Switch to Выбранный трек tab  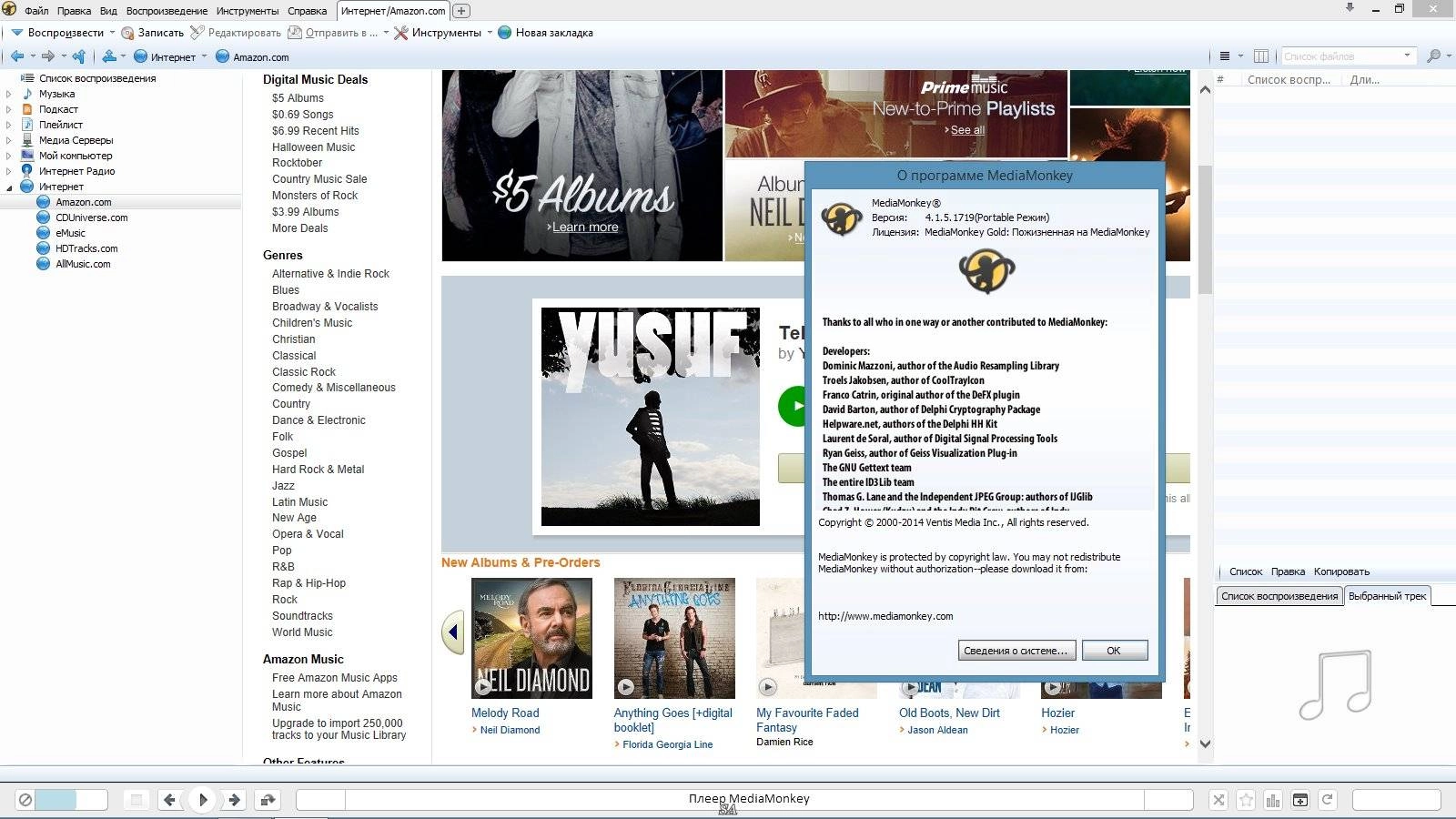click(1387, 596)
